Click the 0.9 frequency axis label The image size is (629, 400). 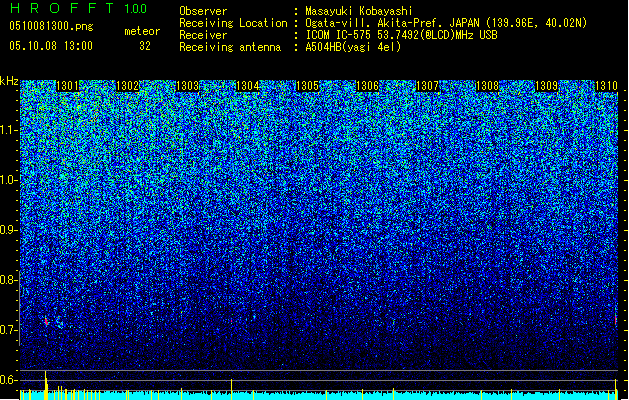(9, 230)
